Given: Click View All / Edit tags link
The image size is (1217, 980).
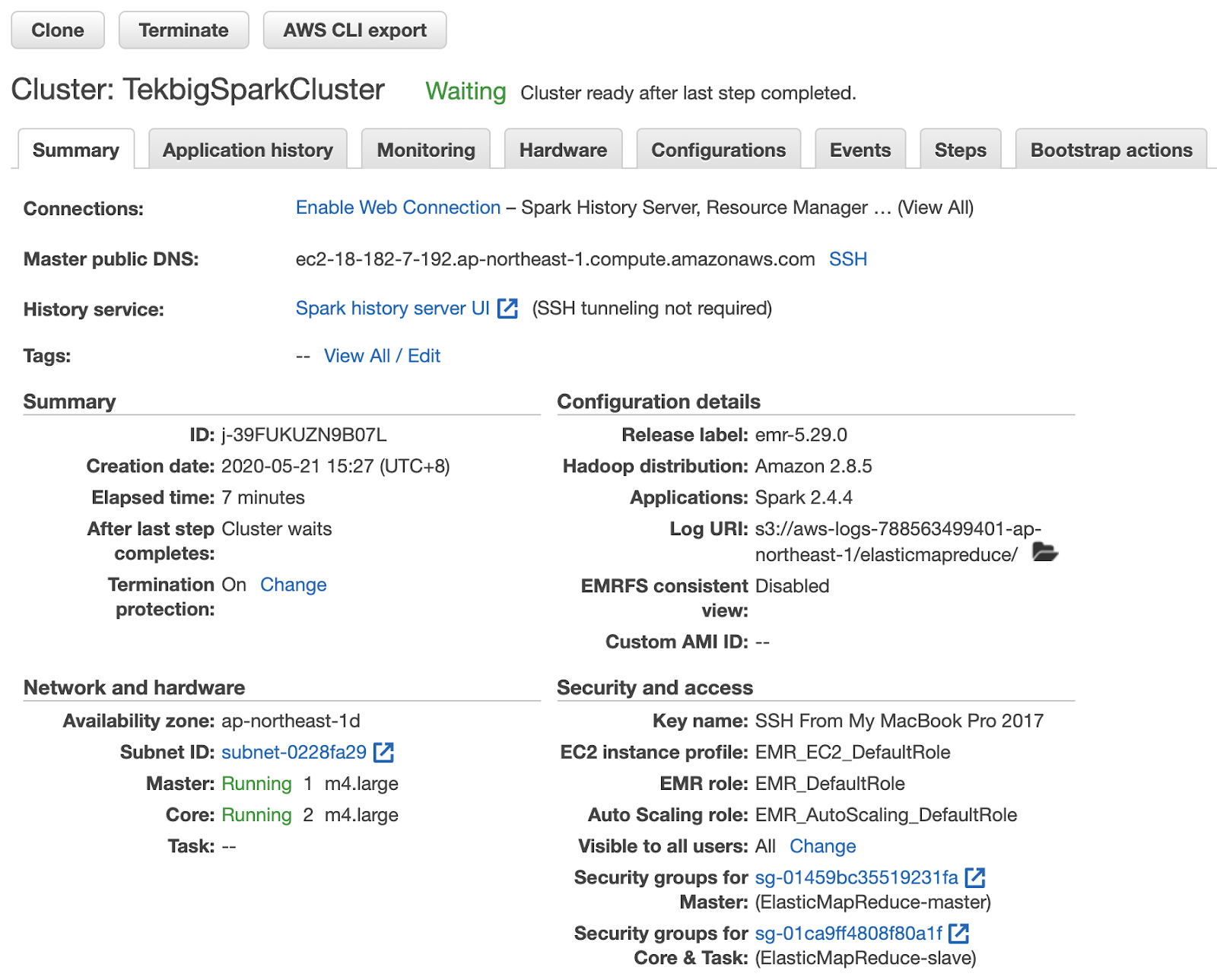Looking at the screenshot, I should 382,356.
